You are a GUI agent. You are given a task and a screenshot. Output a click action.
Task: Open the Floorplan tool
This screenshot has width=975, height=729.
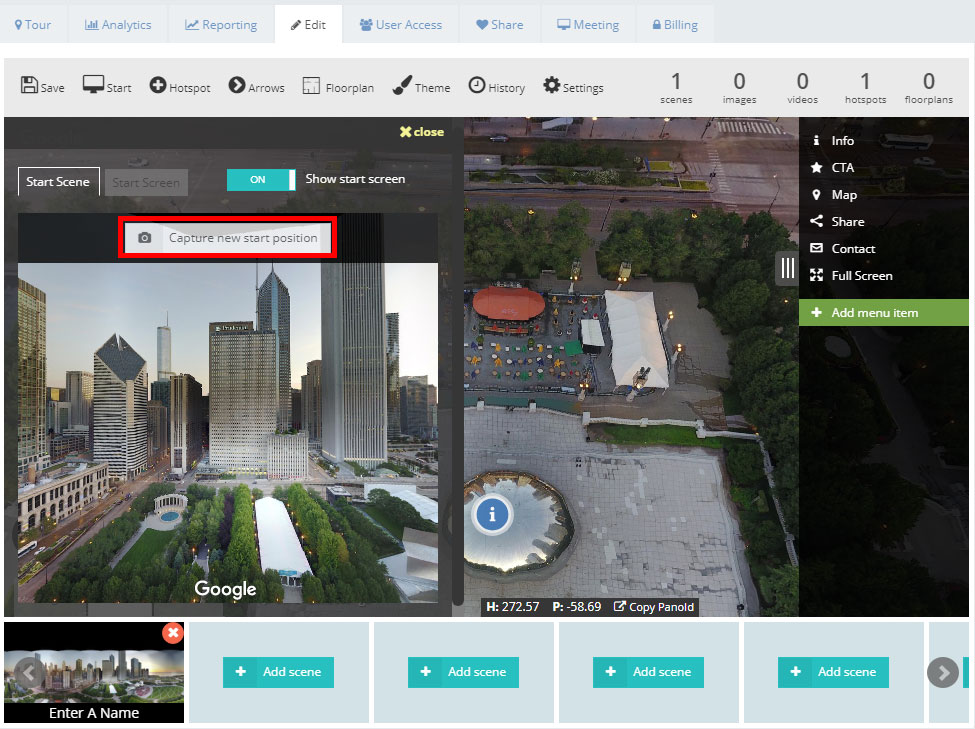(338, 86)
